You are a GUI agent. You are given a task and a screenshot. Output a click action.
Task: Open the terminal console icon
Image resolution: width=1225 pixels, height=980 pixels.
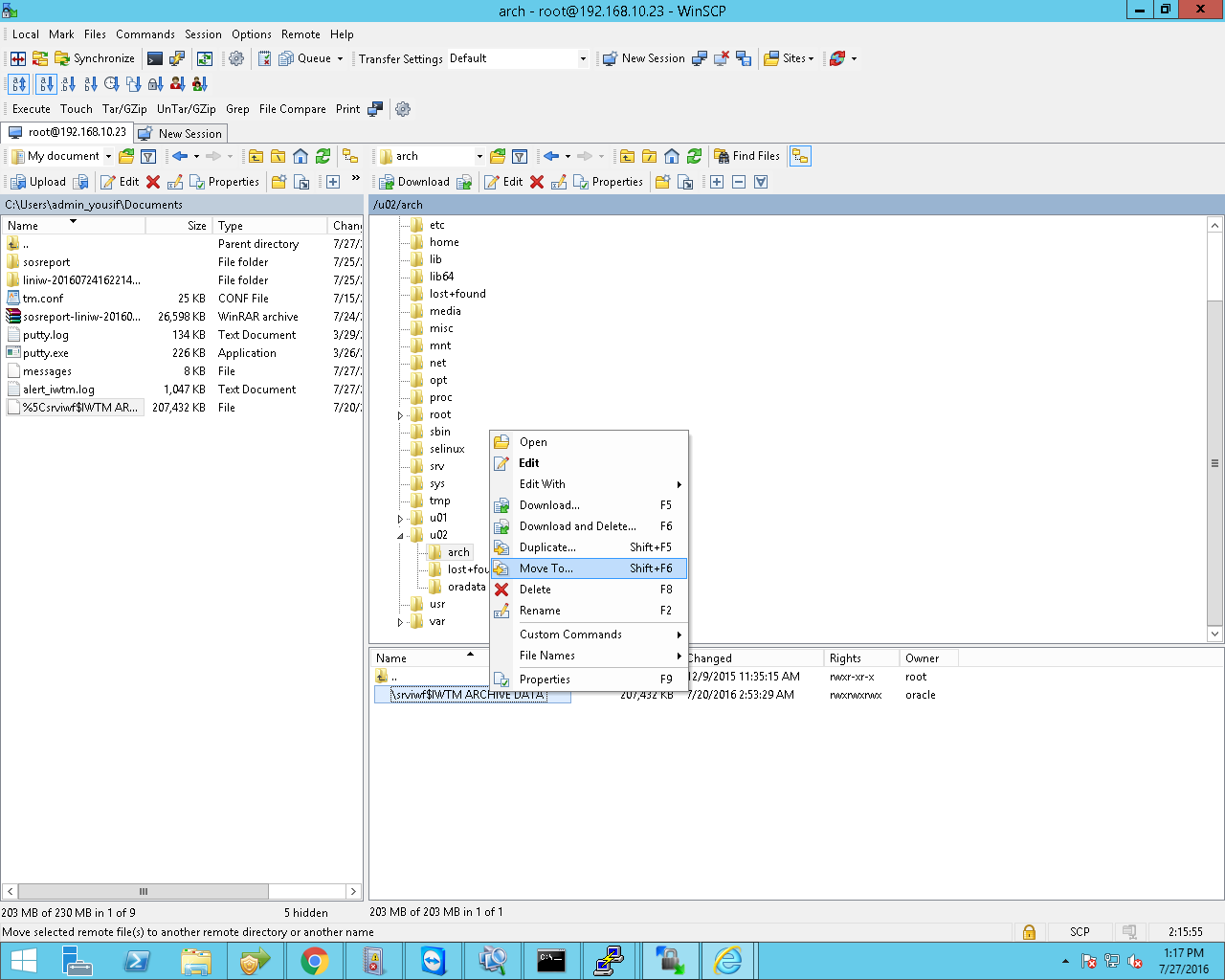point(154,58)
